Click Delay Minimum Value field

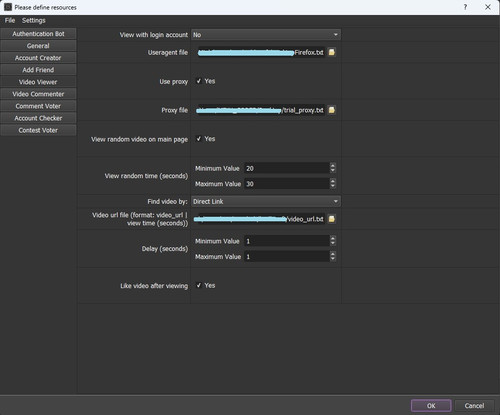(287, 241)
